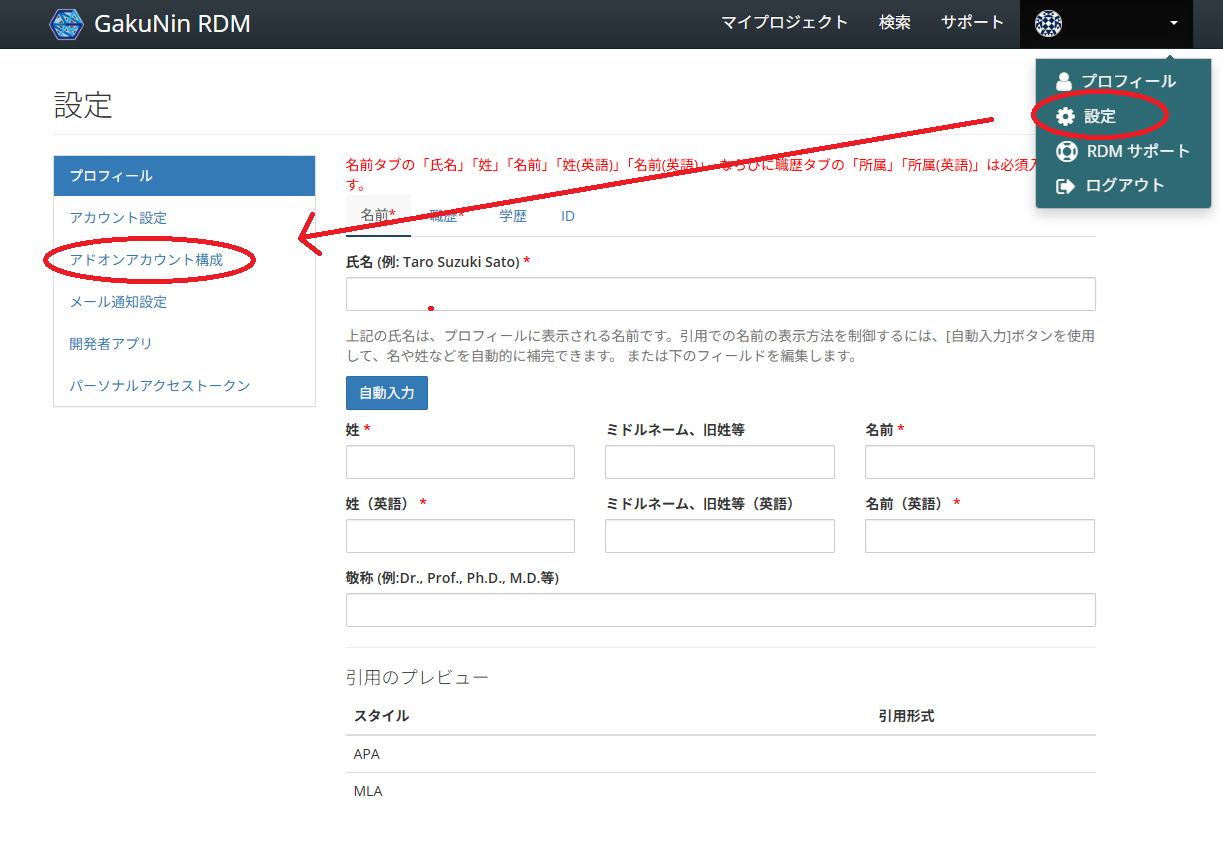
Task: Switch to the 職歴 tab
Action: pos(447,216)
